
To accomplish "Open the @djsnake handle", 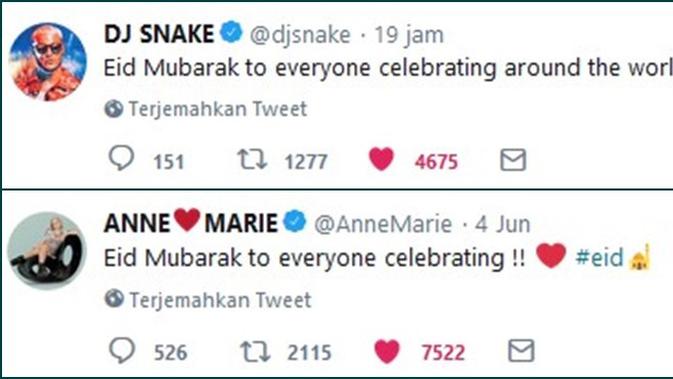I will [x=300, y=35].
